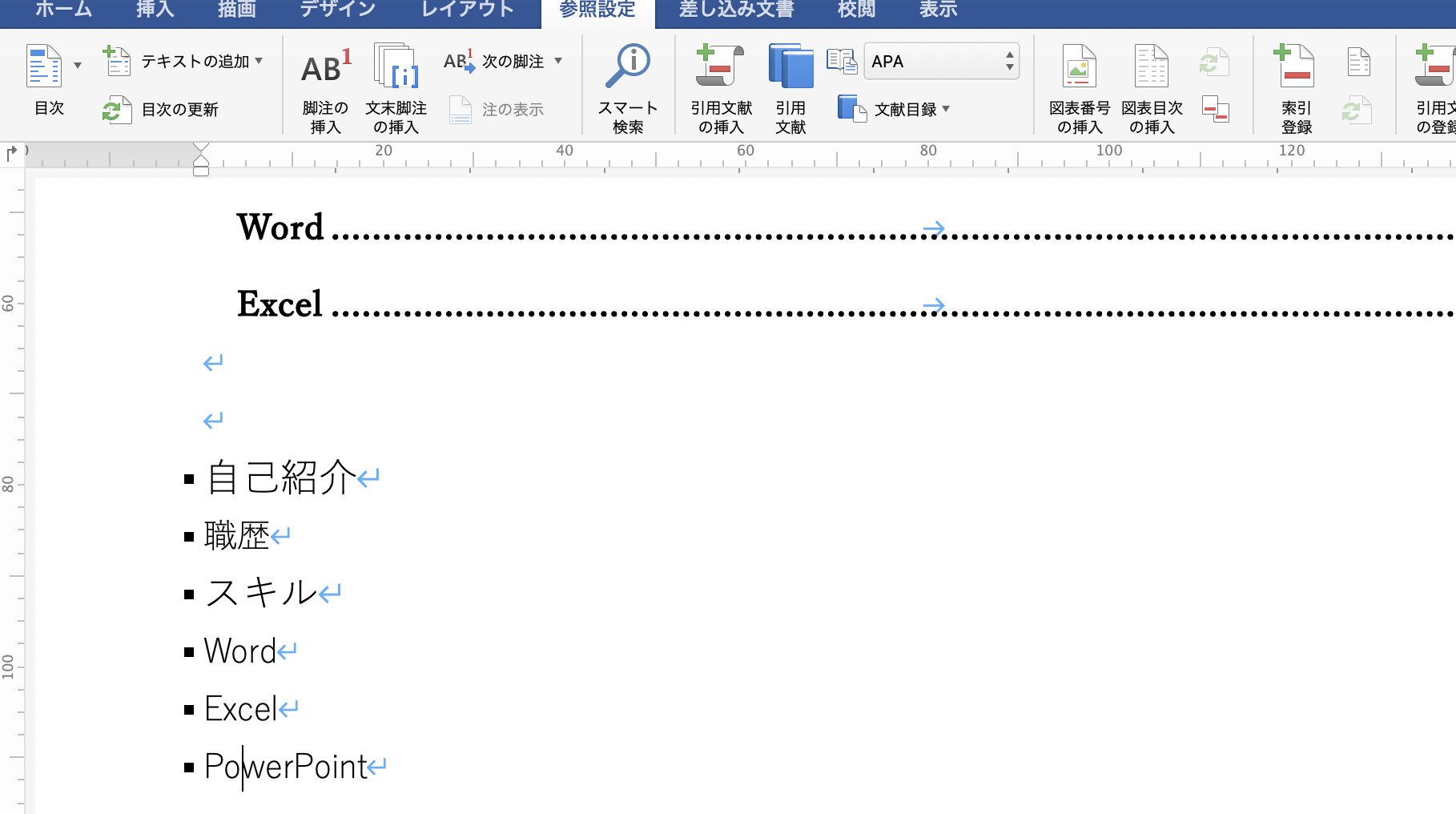1456x814 pixels.
Task: Click the 文献目録 book icon
Action: point(851,109)
